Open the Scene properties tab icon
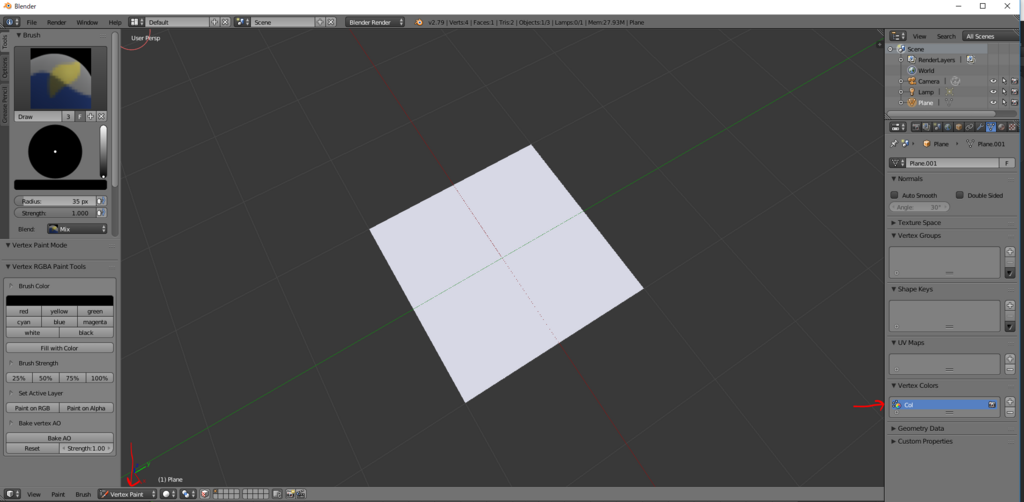1024x502 pixels. pos(936,127)
